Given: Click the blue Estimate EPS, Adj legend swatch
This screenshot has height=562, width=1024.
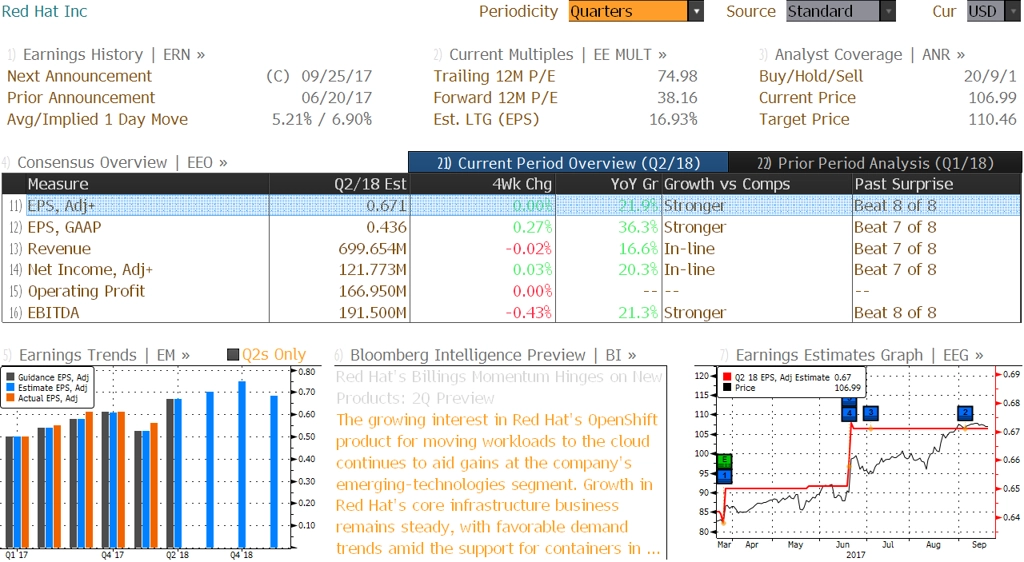Looking at the screenshot, I should tap(10, 388).
